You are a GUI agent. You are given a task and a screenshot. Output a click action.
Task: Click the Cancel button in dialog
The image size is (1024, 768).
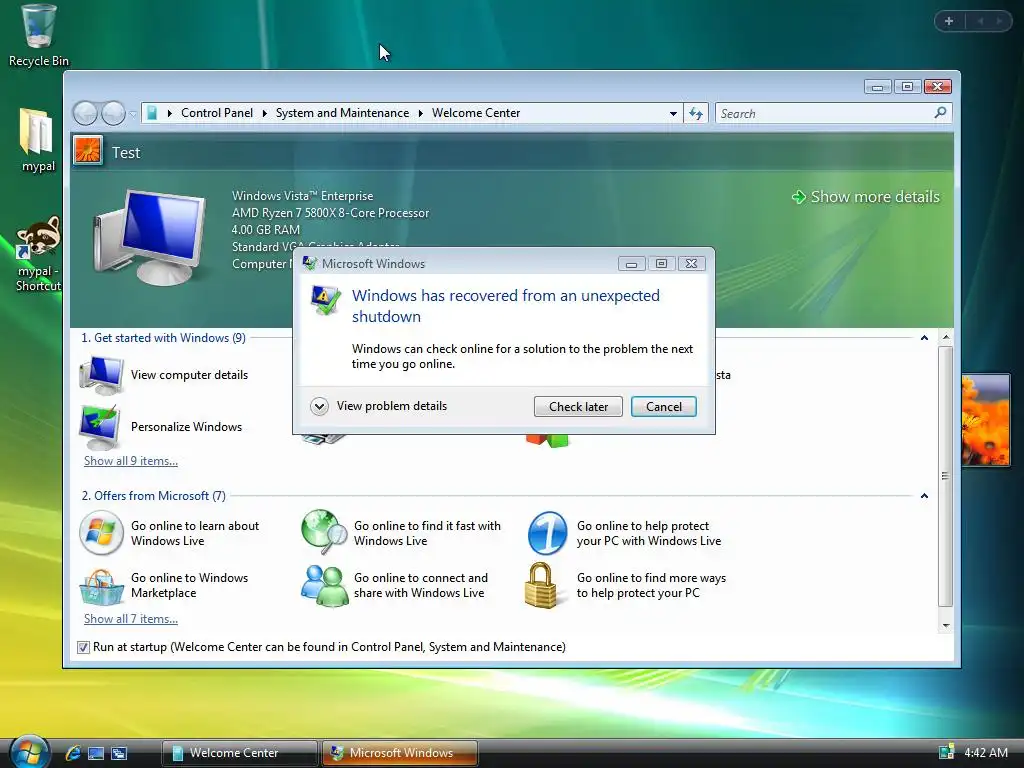click(x=664, y=406)
